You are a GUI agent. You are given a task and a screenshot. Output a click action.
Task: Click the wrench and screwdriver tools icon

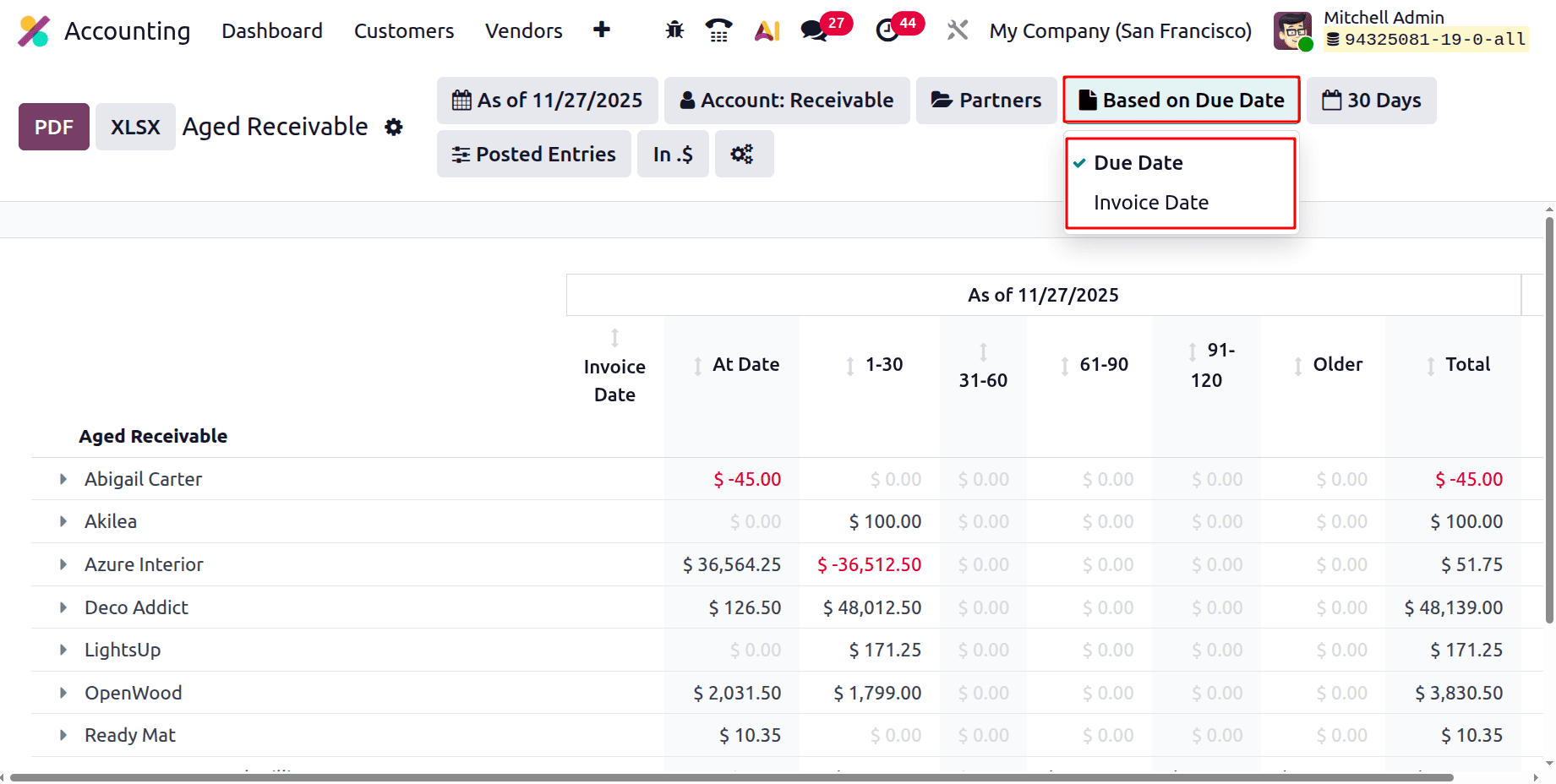click(958, 30)
